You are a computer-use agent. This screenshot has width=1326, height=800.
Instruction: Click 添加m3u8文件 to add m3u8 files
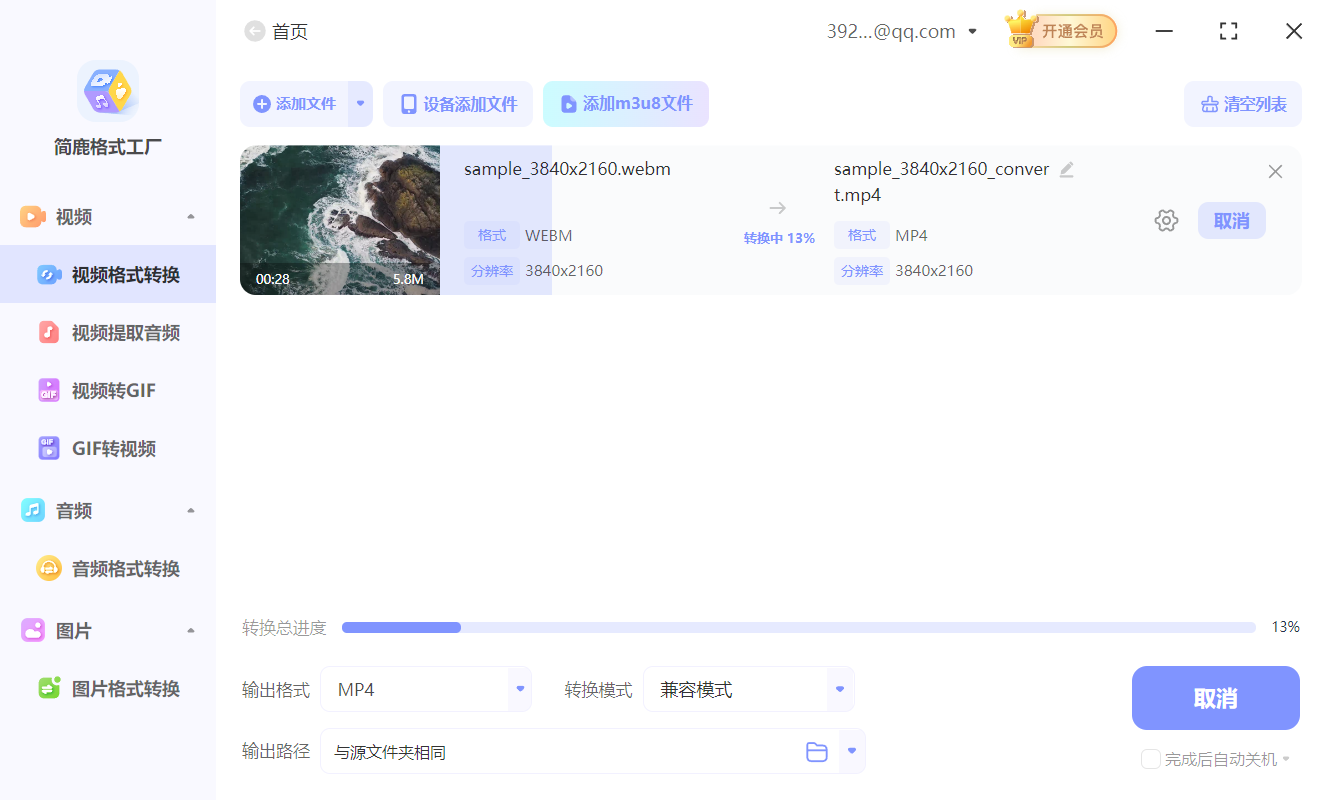(x=626, y=104)
